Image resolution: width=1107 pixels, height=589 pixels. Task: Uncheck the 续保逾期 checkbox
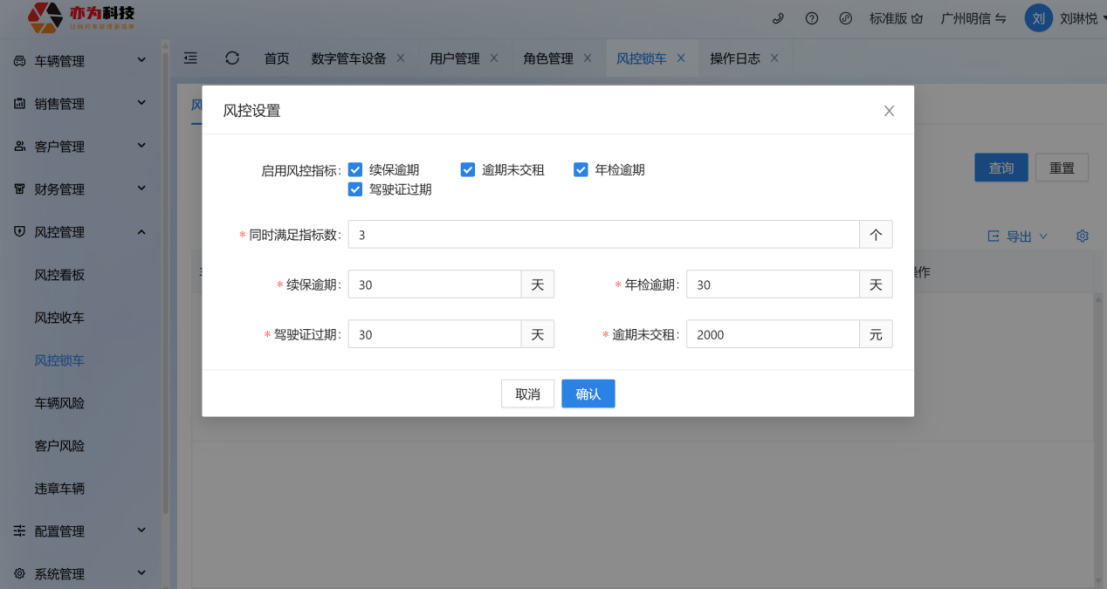355,170
